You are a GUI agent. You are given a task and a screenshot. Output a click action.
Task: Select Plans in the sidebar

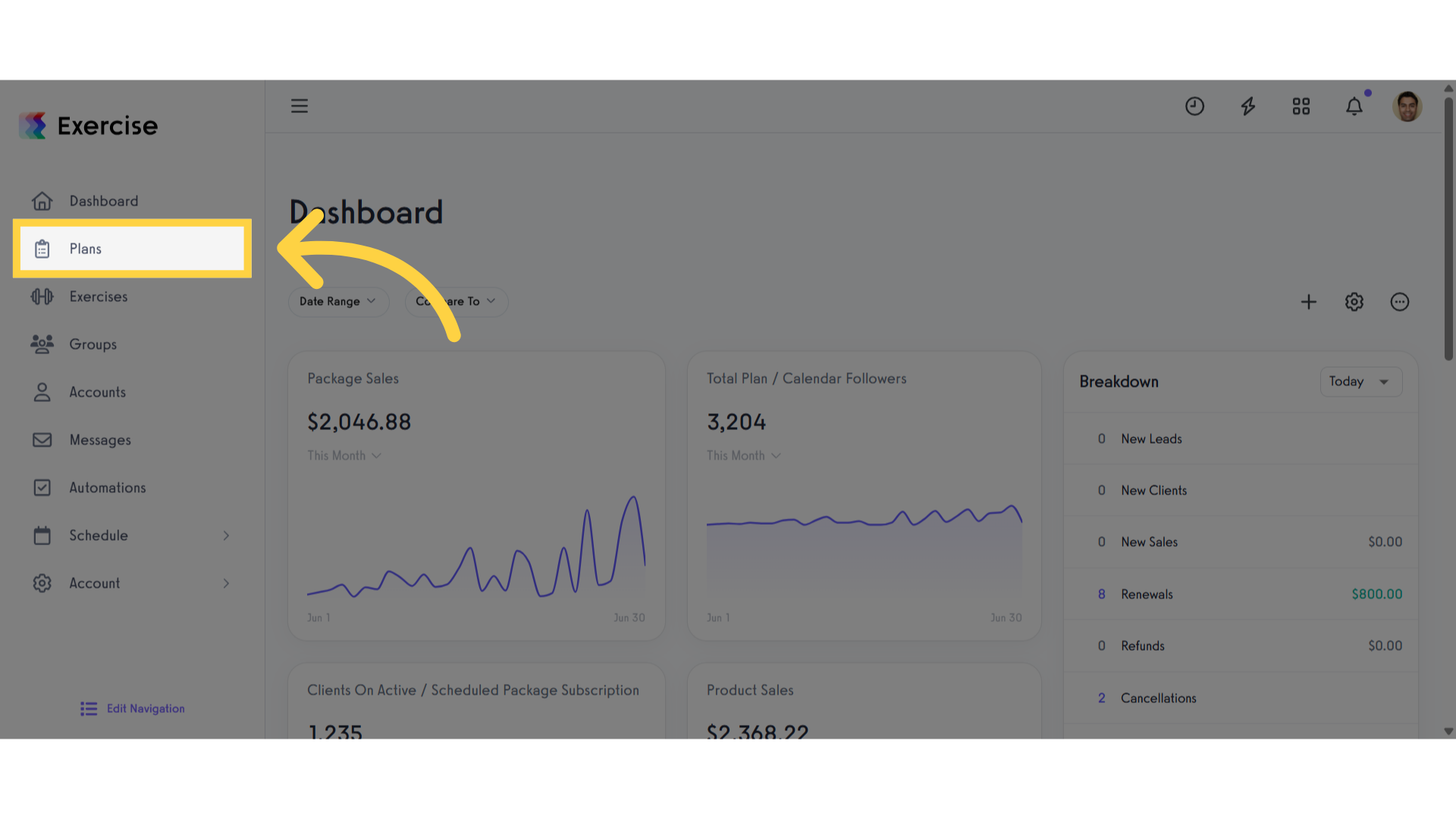[x=132, y=249]
